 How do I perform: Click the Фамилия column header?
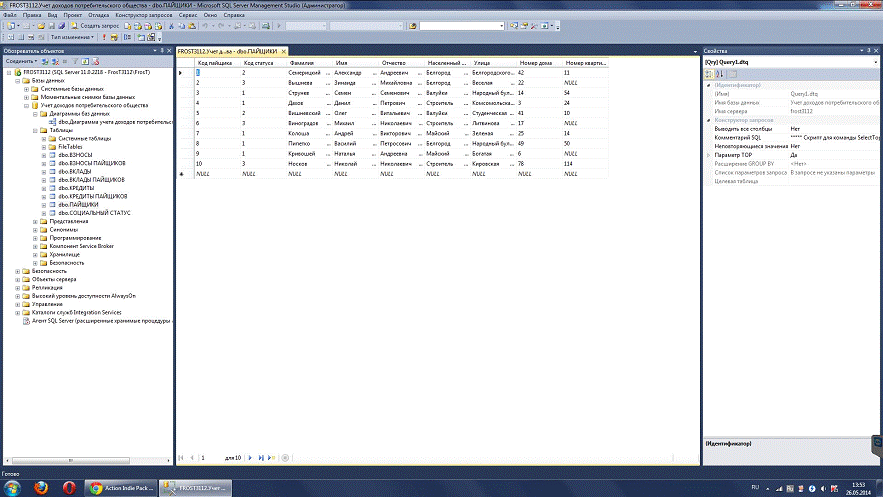click(309, 63)
